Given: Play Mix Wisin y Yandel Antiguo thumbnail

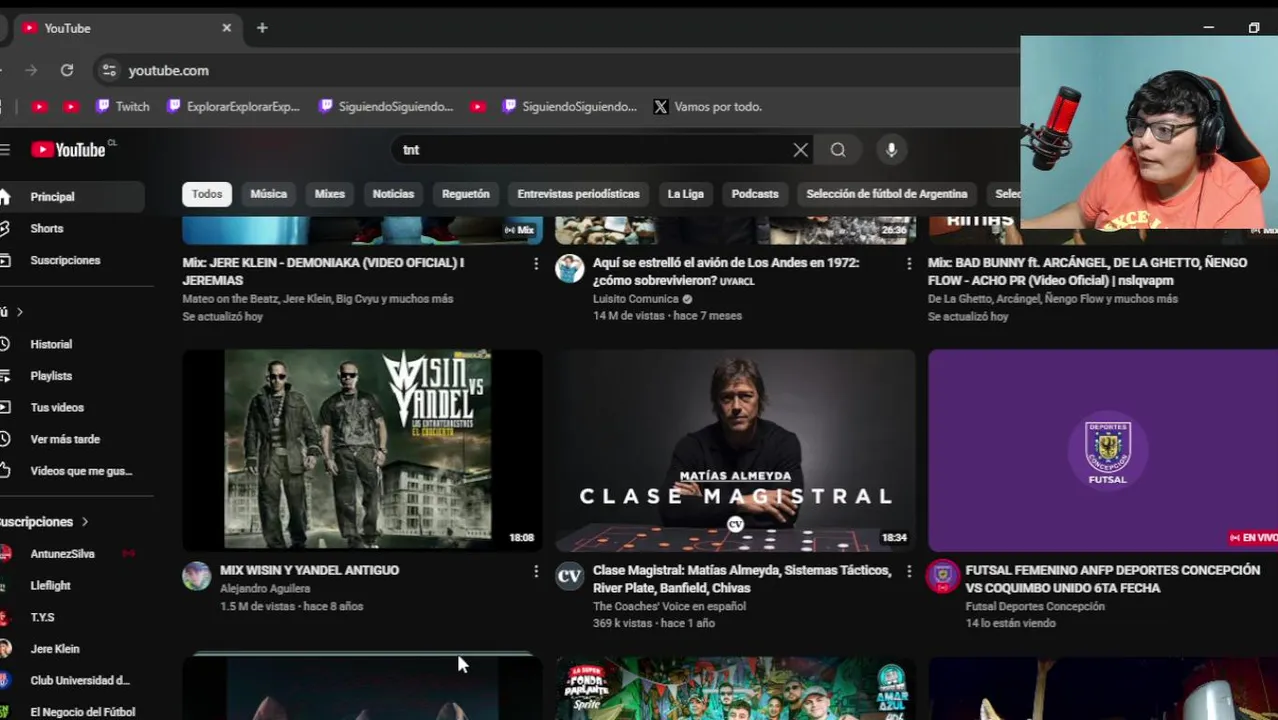Looking at the screenshot, I should tap(362, 450).
